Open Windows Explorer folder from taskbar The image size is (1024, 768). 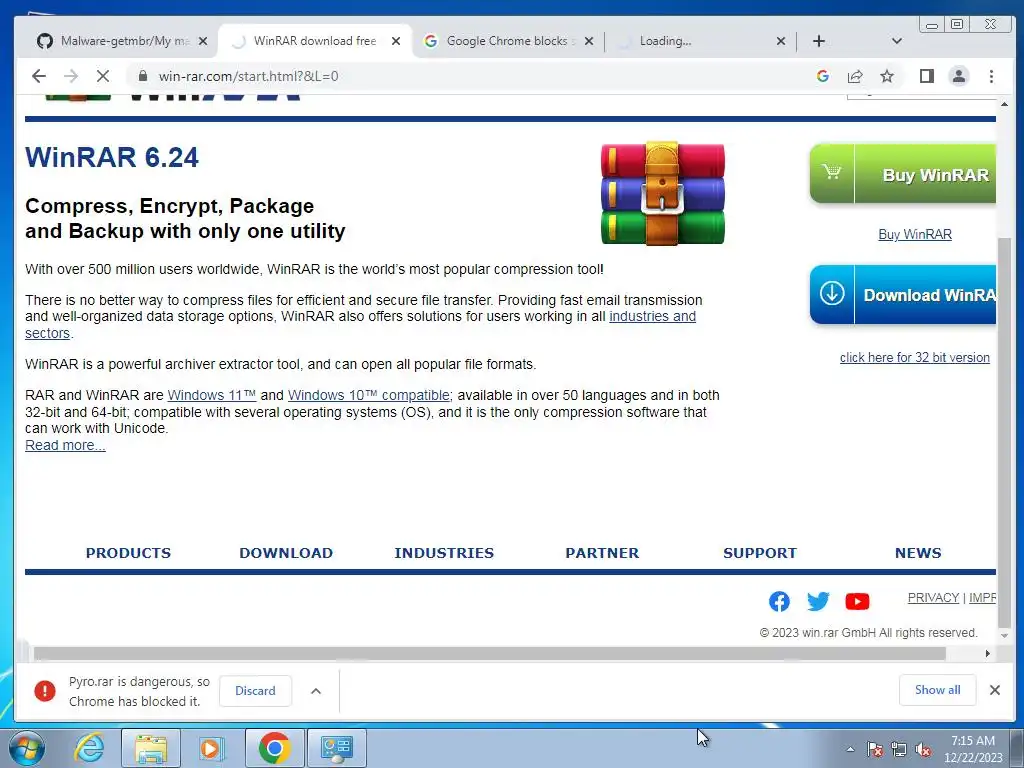151,748
